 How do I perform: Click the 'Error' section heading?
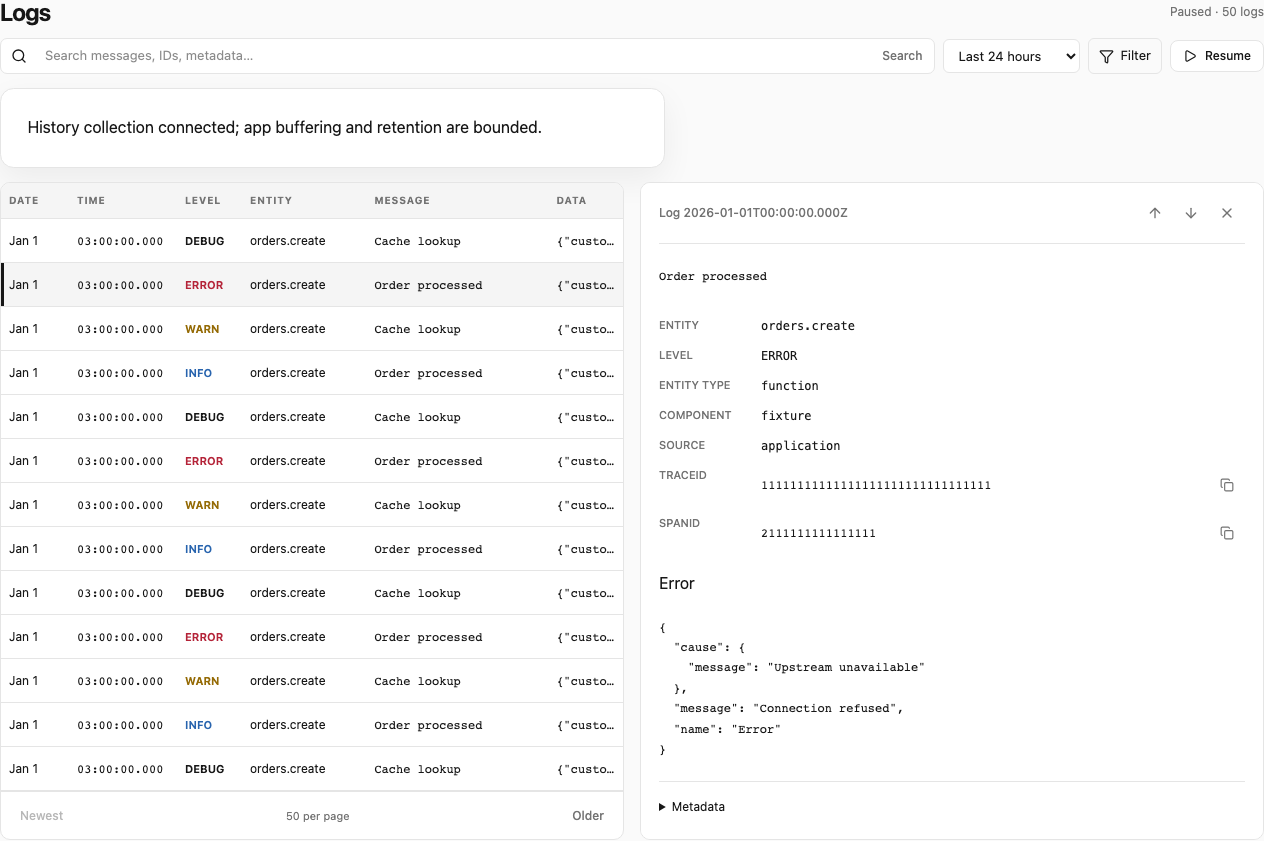[677, 584]
